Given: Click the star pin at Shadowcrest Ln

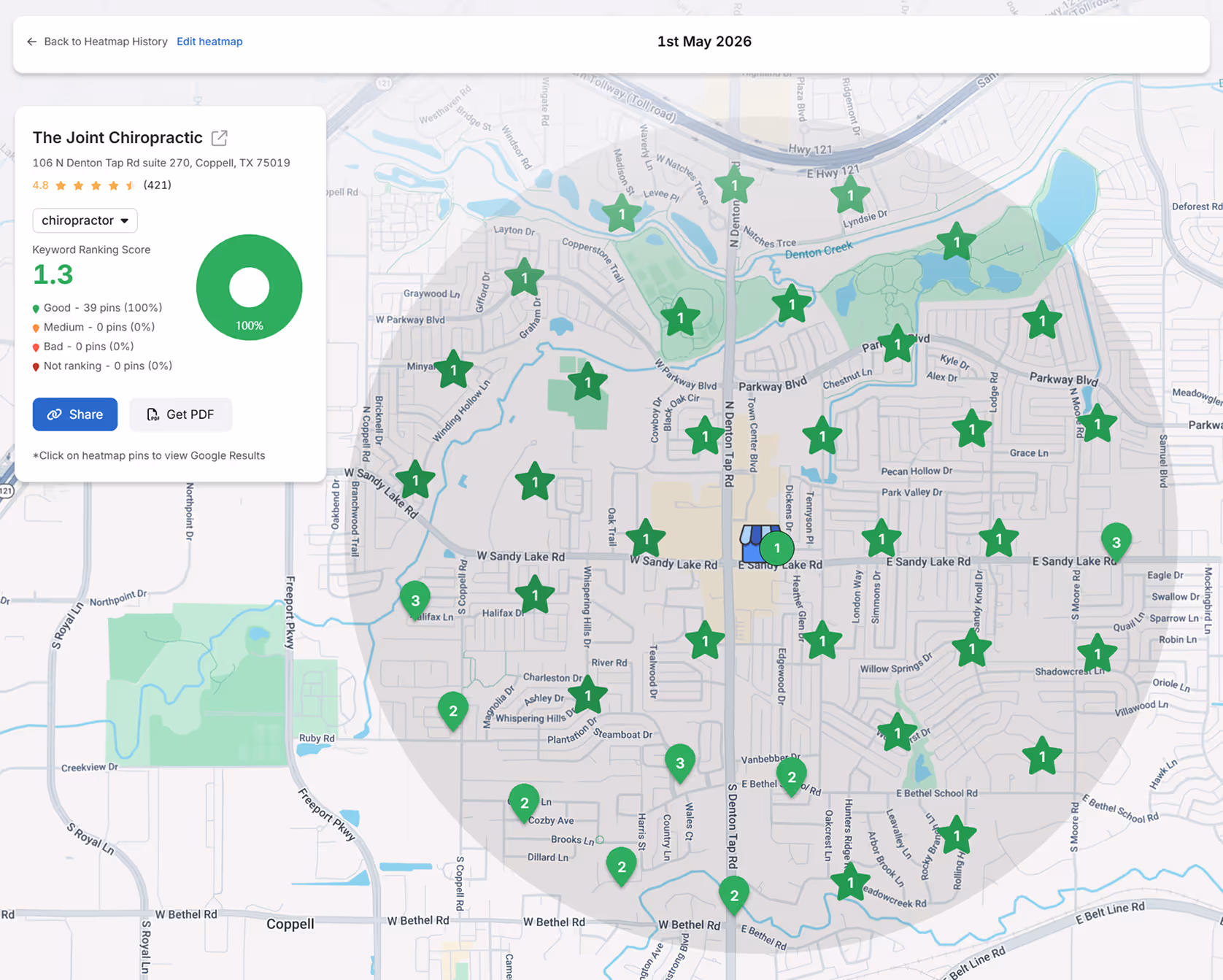Looking at the screenshot, I should click(1097, 654).
